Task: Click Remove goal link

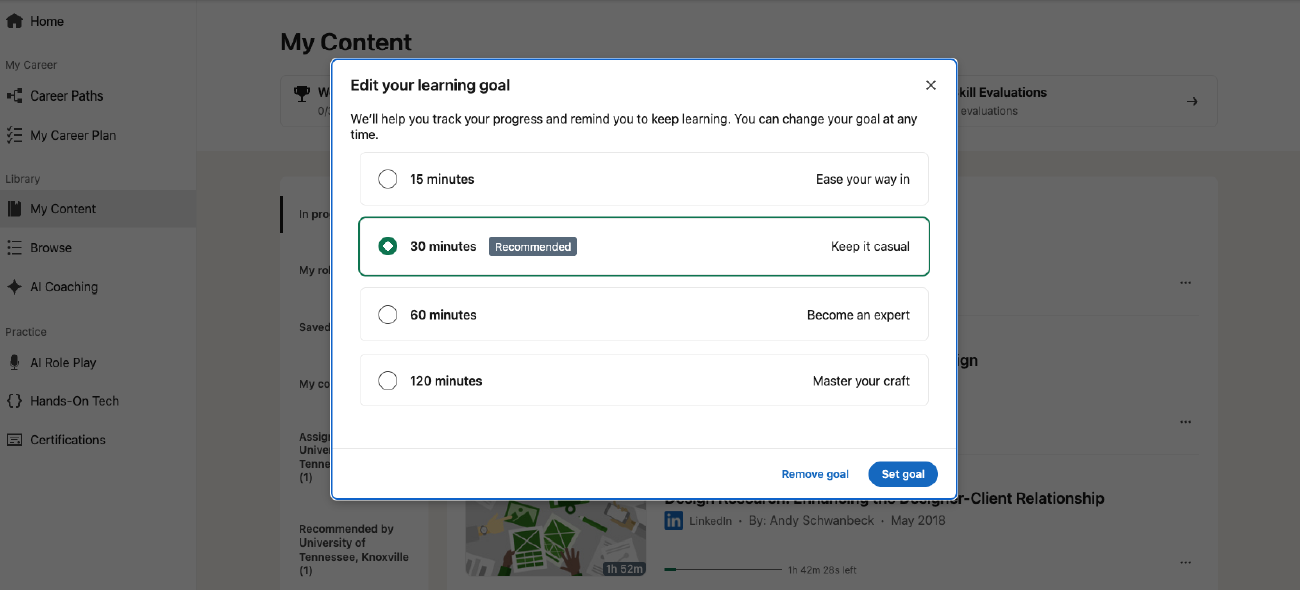Action: (x=815, y=474)
